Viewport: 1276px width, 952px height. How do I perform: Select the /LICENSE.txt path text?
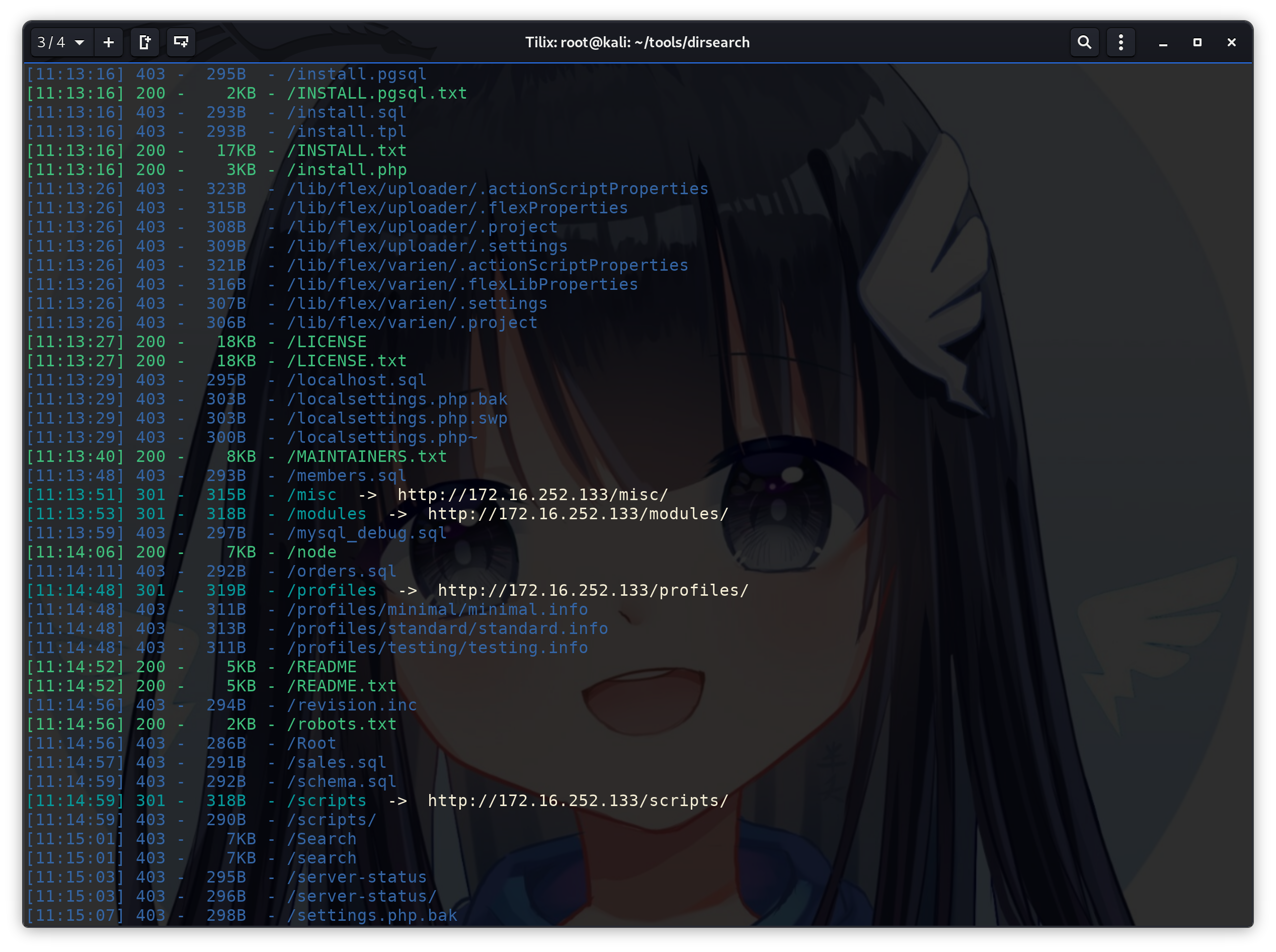(346, 361)
